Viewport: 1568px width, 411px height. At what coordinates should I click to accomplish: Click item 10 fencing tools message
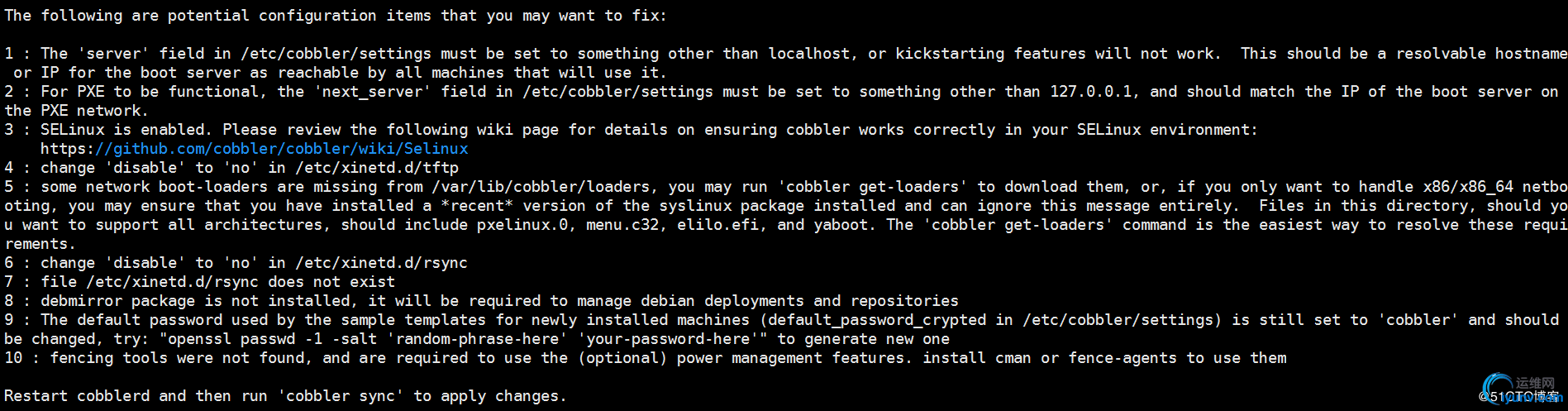click(x=646, y=358)
